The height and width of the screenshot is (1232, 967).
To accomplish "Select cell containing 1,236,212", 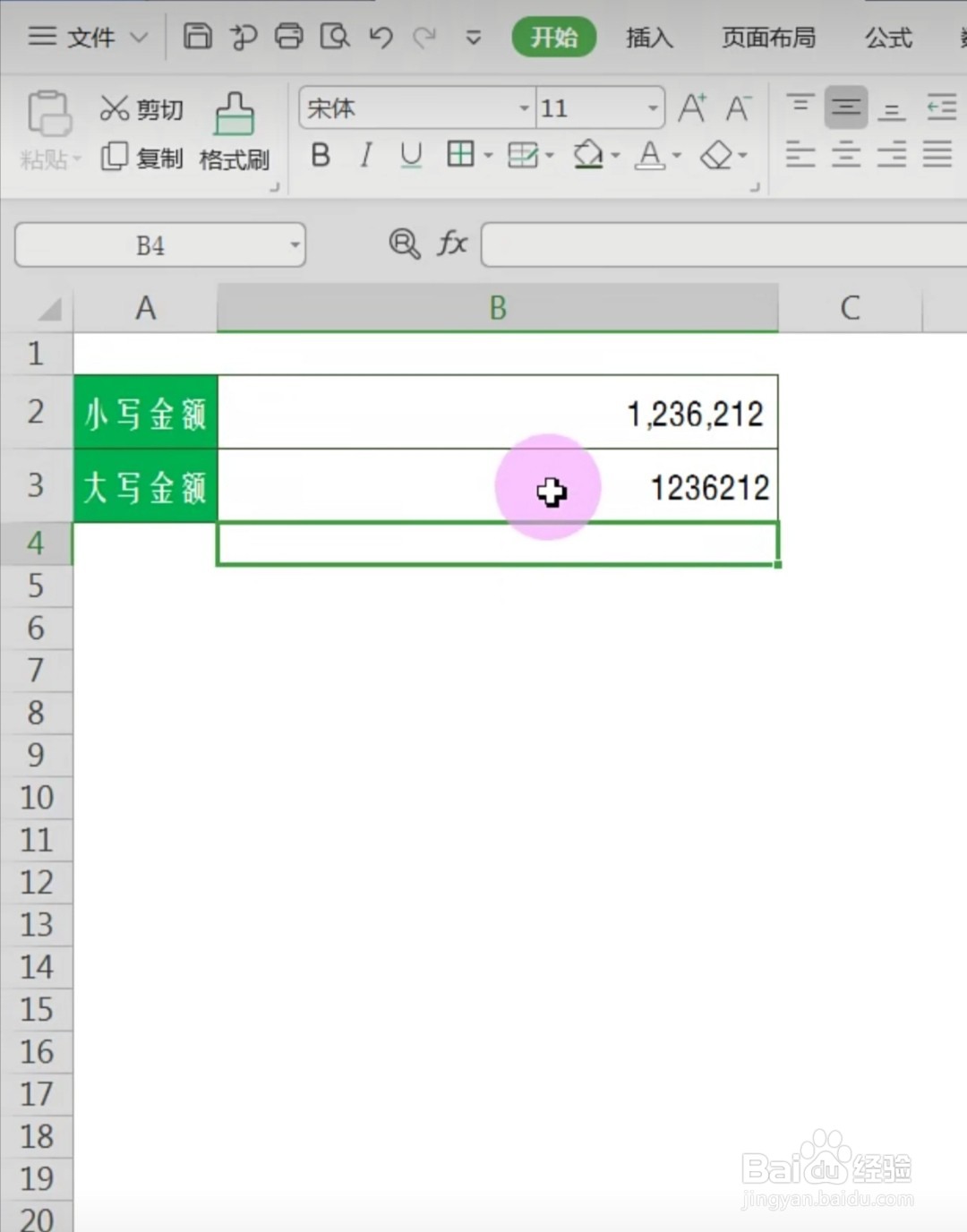I will click(498, 412).
